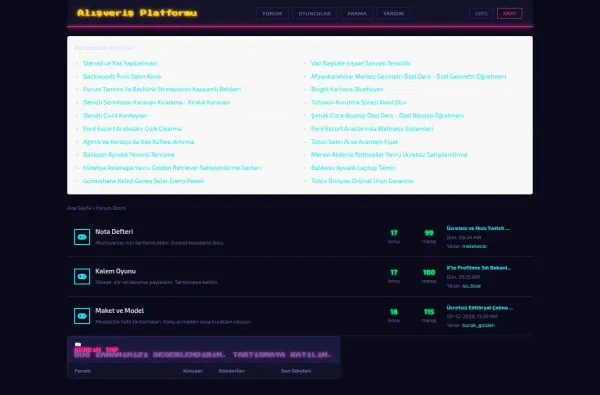Viewport: 600px width, 395px height.
Task: Click the Kalem Oyunu forum icon
Action: tap(82, 276)
